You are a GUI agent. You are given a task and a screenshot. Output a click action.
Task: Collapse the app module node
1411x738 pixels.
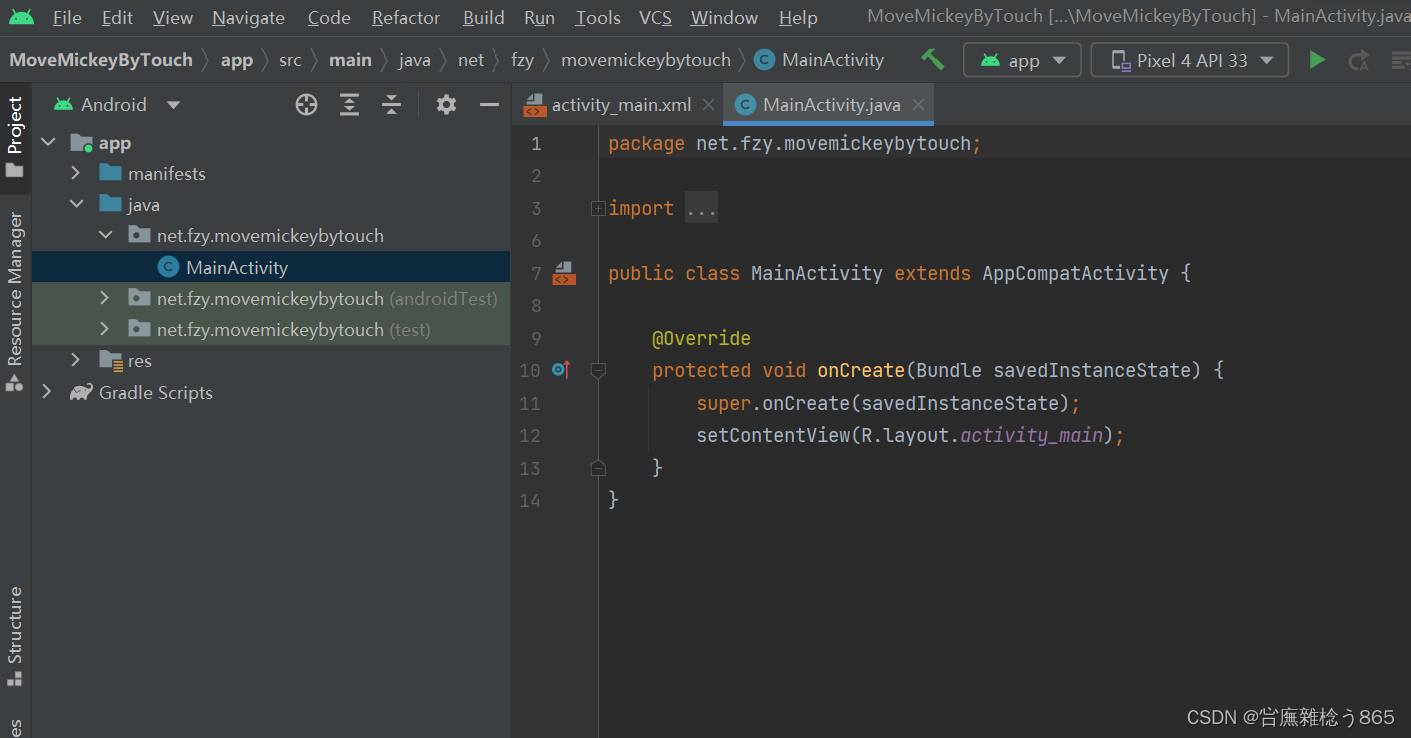click(47, 143)
